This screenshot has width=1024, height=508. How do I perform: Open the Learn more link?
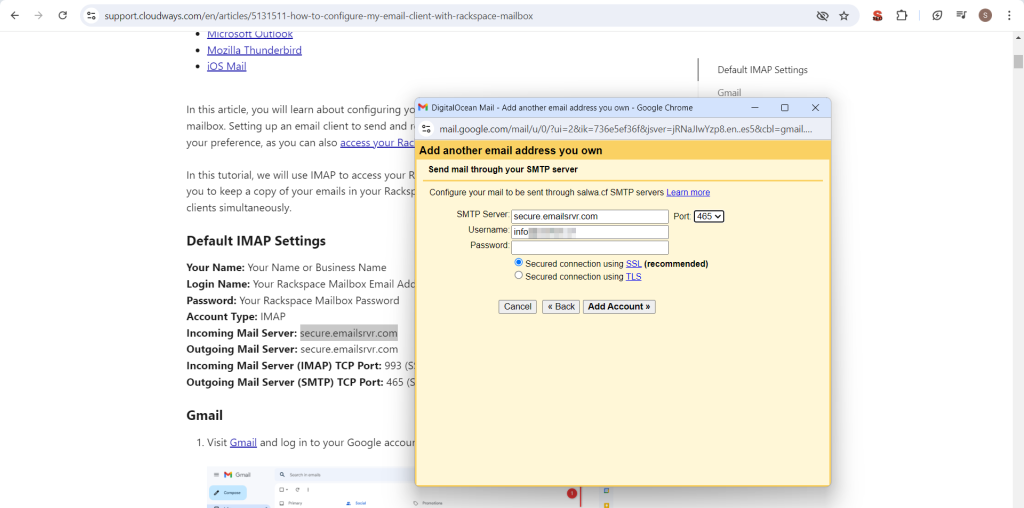click(688, 192)
